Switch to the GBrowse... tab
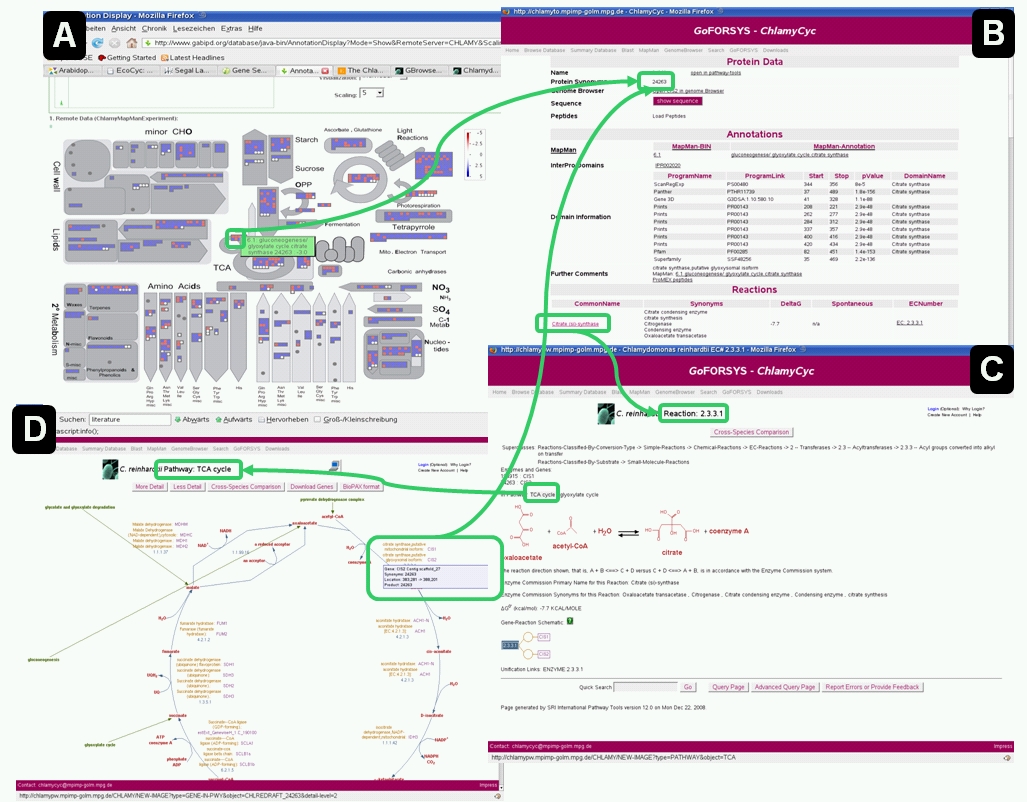The height and width of the screenshot is (802, 1027). 418,71
